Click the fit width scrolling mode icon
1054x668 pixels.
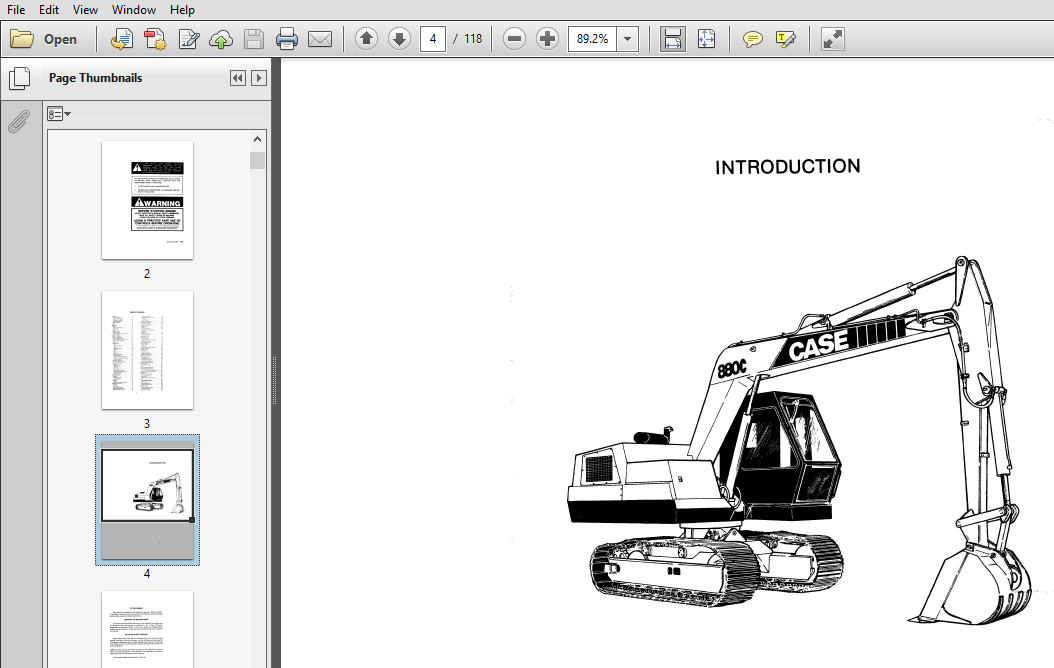point(672,39)
